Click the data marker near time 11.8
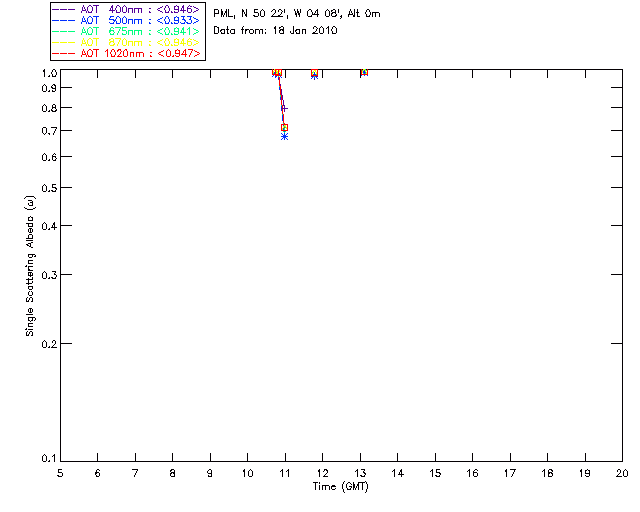Image resolution: width=640 pixels, height=512 pixels. 314,73
